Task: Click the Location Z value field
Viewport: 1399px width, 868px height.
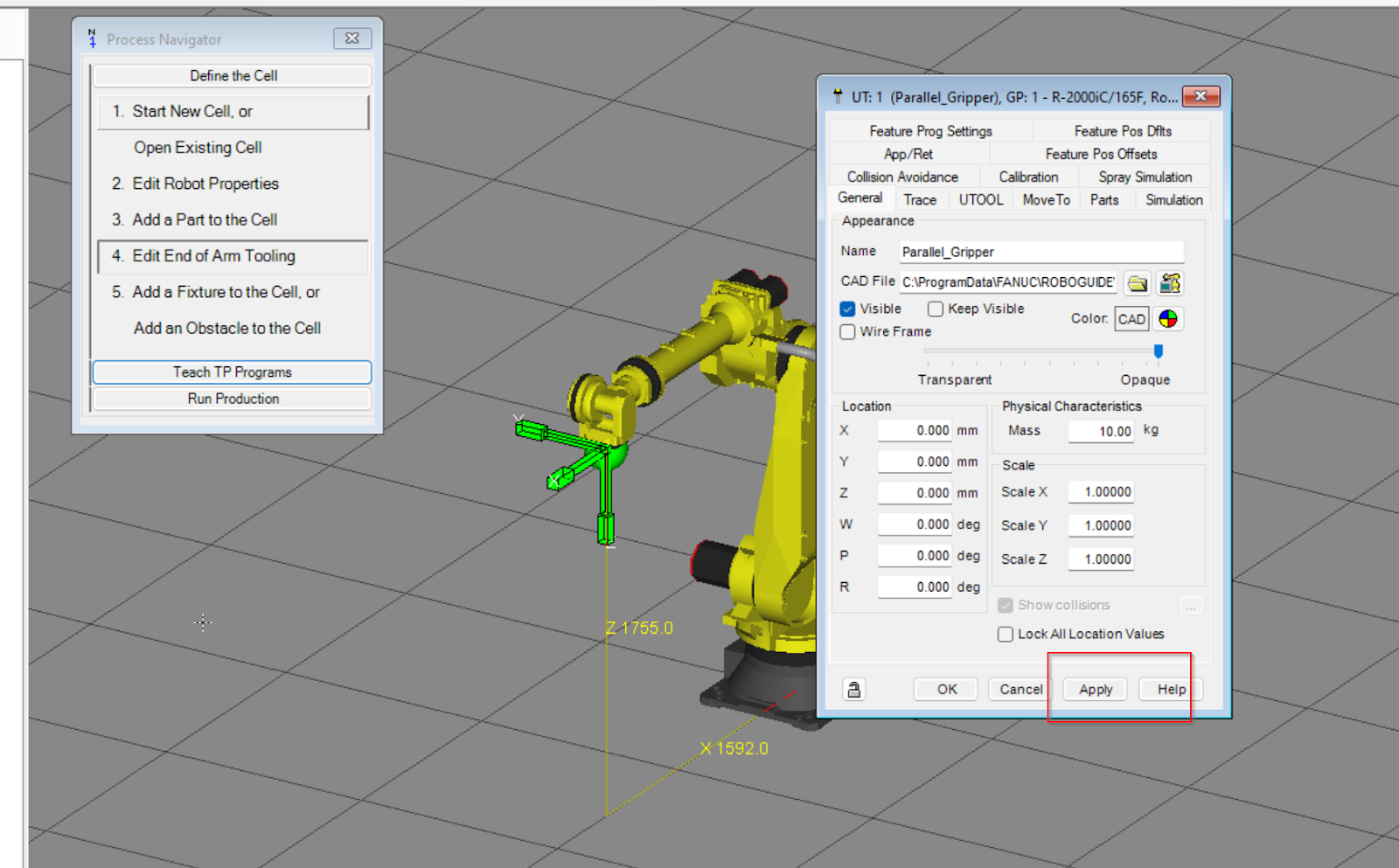Action: (x=915, y=493)
